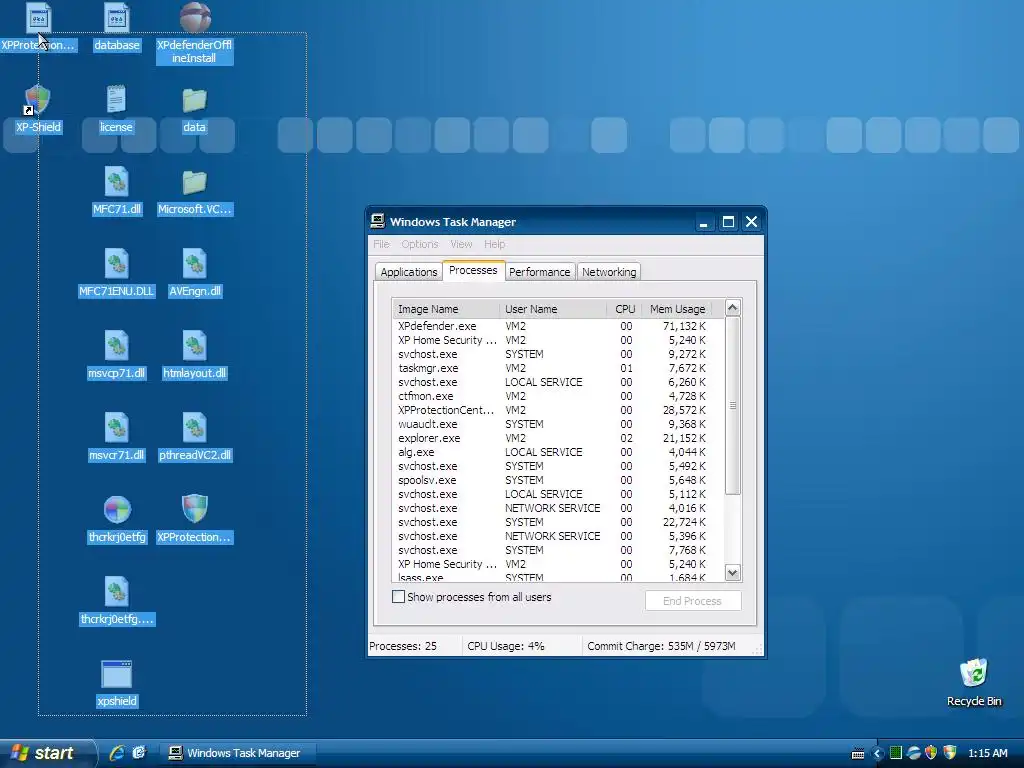Sort by Mem Usage column header
Screen dimensions: 1024x768
pyautogui.click(x=677, y=309)
